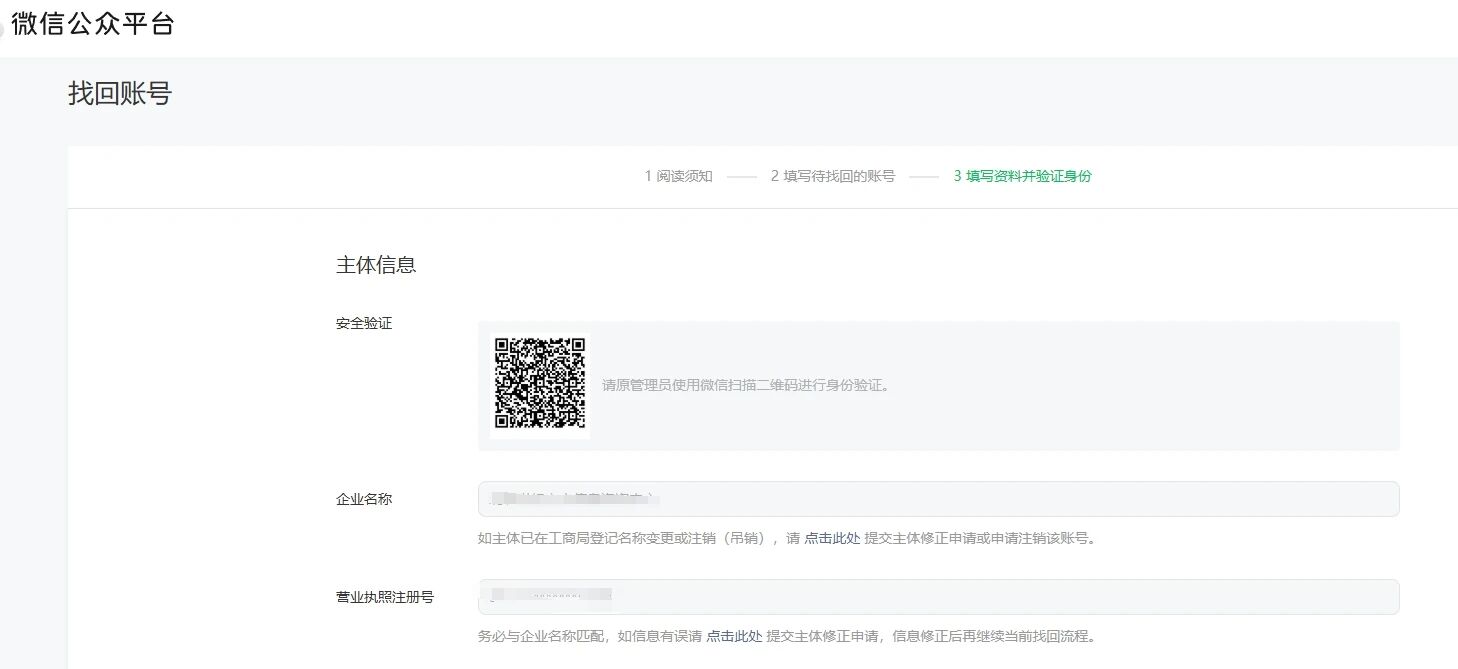
Task: Click the 主体信息 section heading
Action: click(376, 265)
